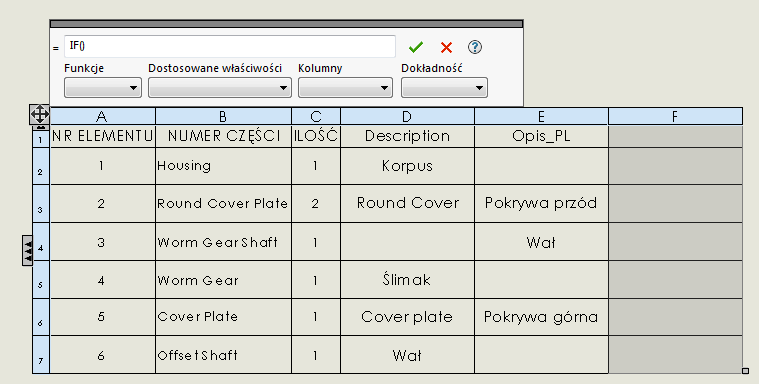
Task: Open the Kolumny dropdown
Action: pyautogui.click(x=345, y=88)
